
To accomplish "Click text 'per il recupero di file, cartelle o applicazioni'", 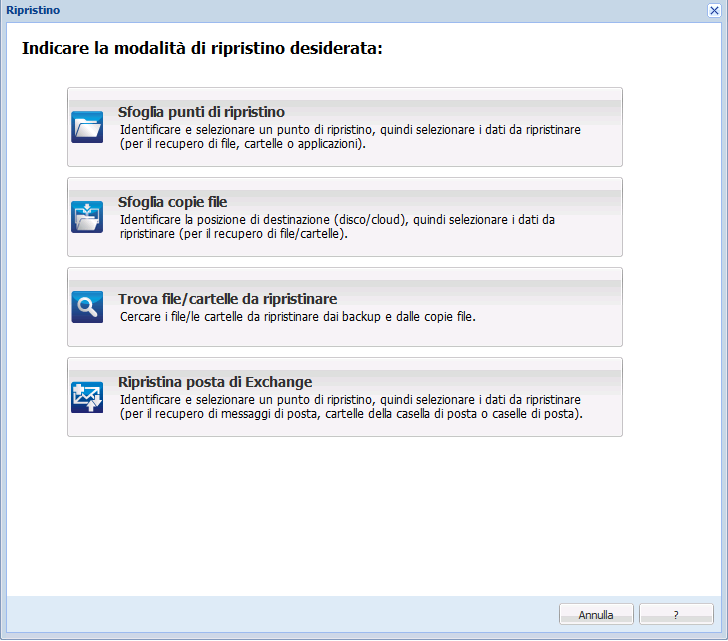I will (x=243, y=144).
